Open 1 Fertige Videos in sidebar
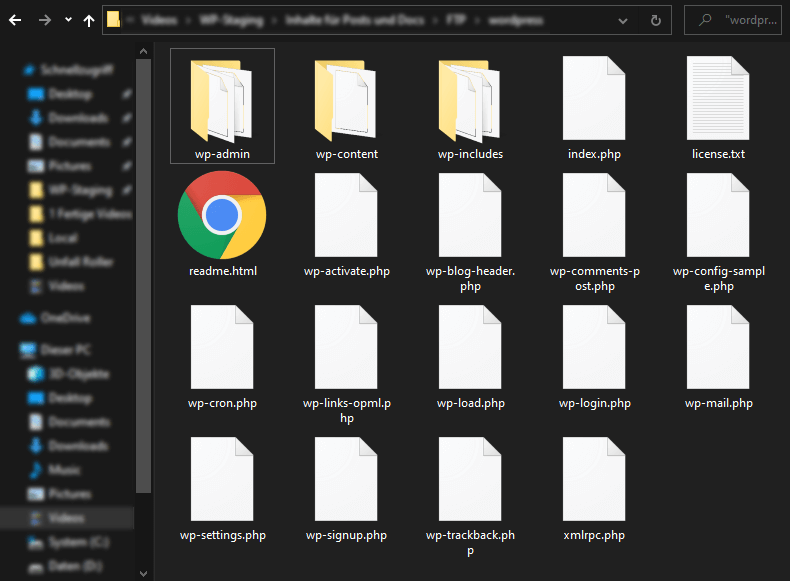 81,214
